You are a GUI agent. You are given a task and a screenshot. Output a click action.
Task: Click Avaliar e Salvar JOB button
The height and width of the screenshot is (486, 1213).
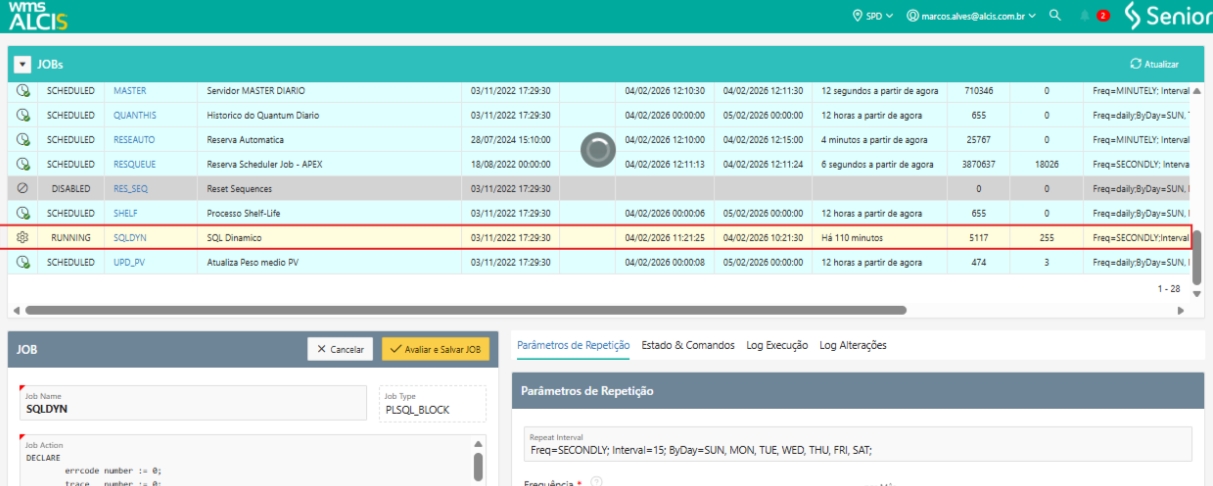436,350
